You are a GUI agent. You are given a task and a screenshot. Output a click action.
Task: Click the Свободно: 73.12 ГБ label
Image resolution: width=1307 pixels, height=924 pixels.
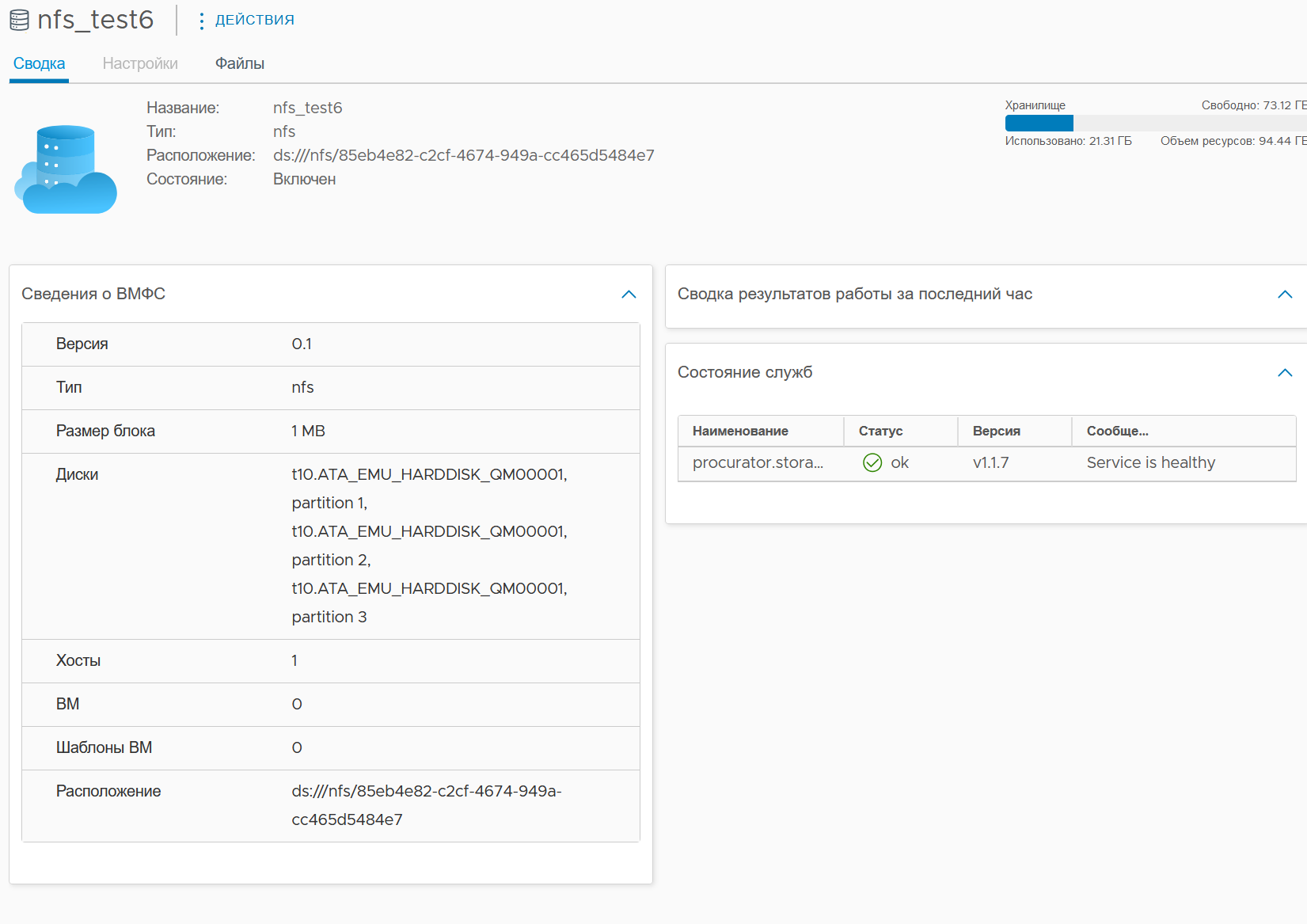[1254, 105]
